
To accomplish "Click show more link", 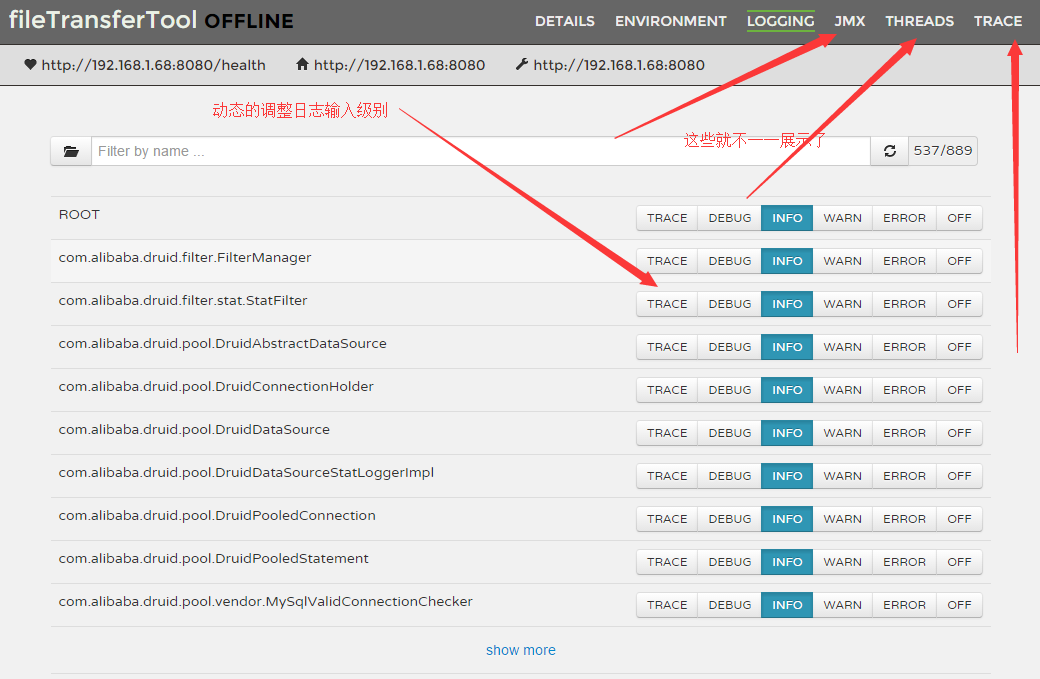I will tap(521, 650).
